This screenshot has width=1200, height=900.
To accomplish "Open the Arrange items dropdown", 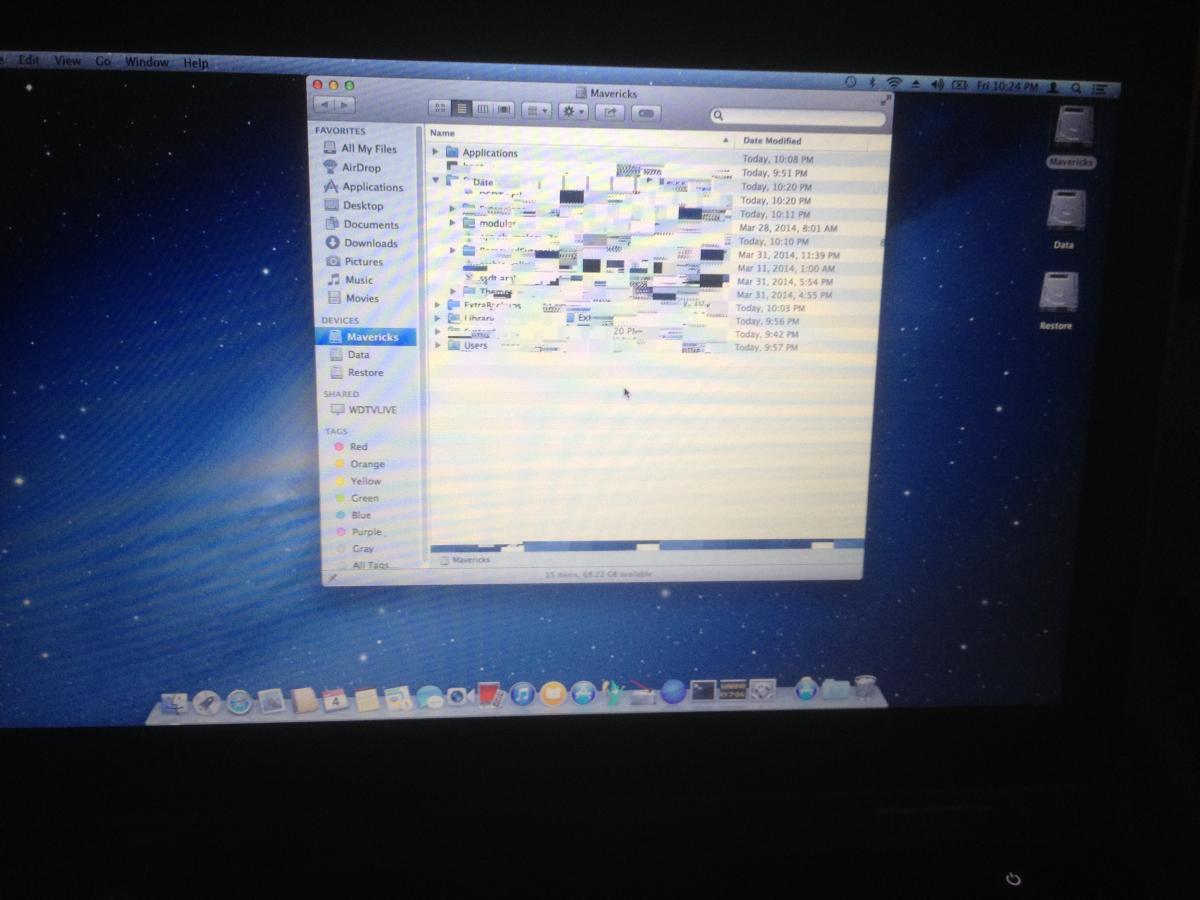I will [537, 110].
